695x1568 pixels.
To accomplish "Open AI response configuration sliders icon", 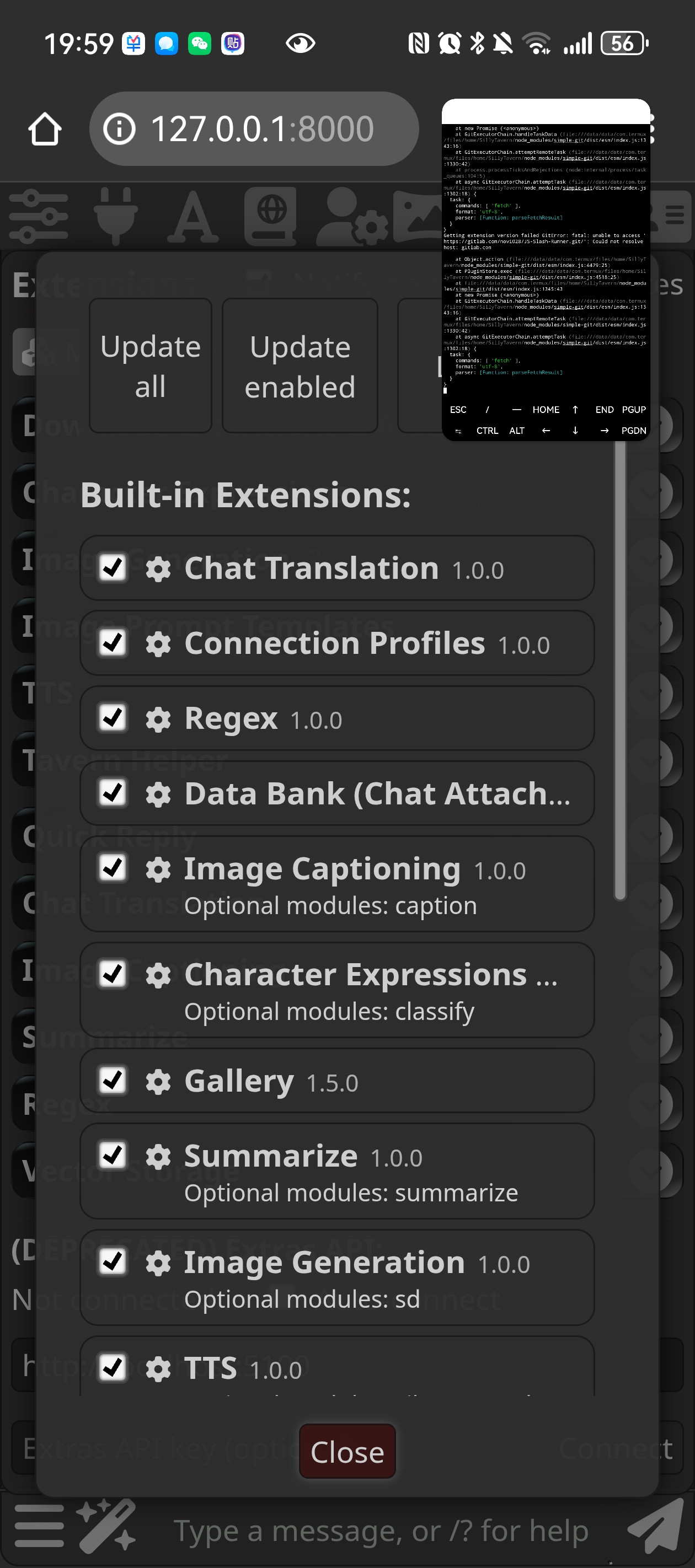I will pyautogui.click(x=38, y=216).
